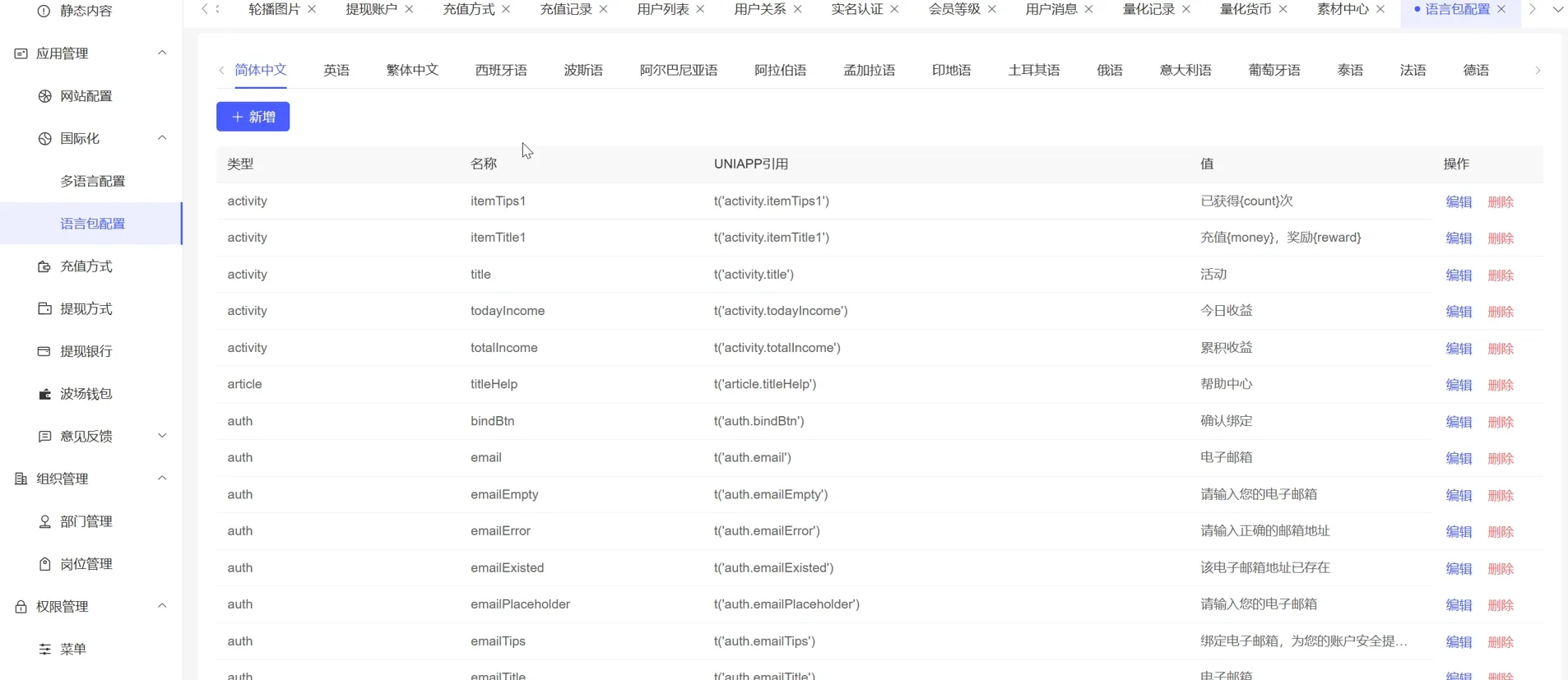Collapse the 权限管理 section
This screenshot has height=680, width=1568.
[162, 607]
